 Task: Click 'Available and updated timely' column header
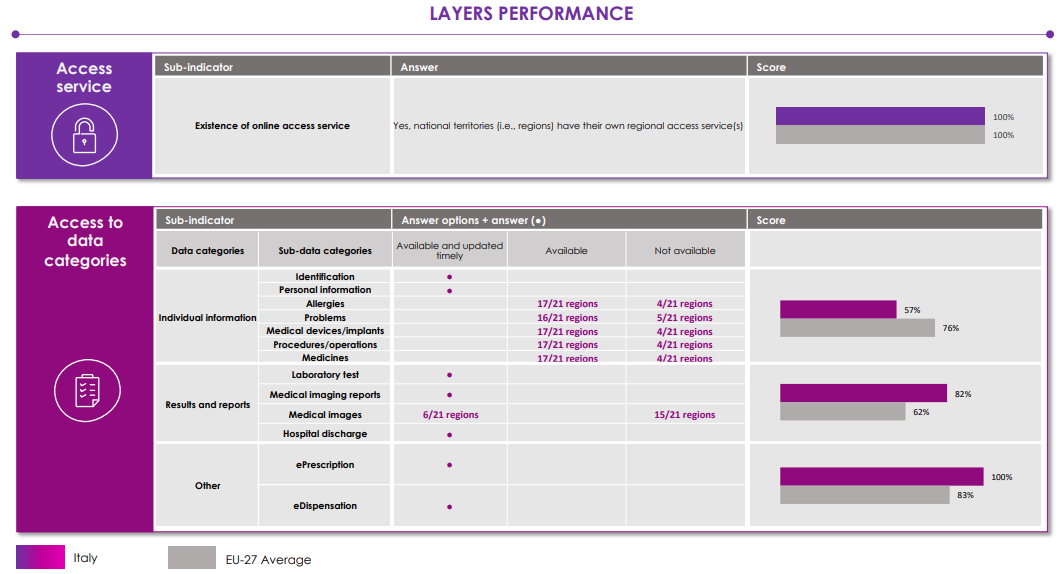click(x=450, y=250)
